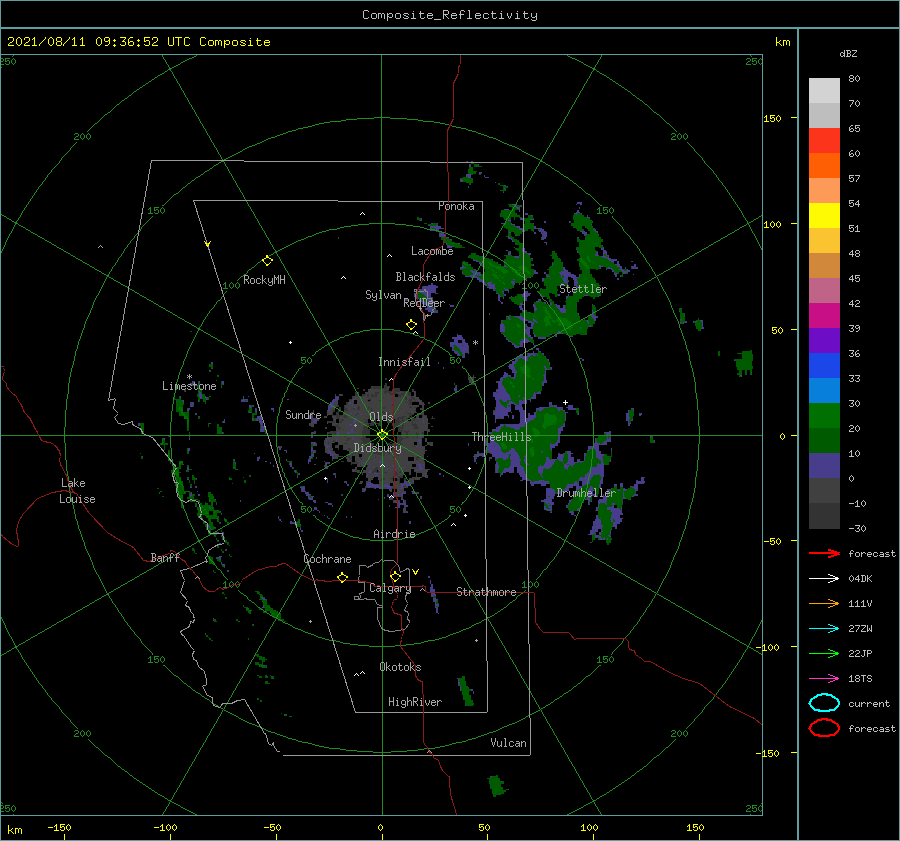This screenshot has width=900, height=841.
Task: Click the green echo near HighRiver
Action: pyautogui.click(x=465, y=692)
